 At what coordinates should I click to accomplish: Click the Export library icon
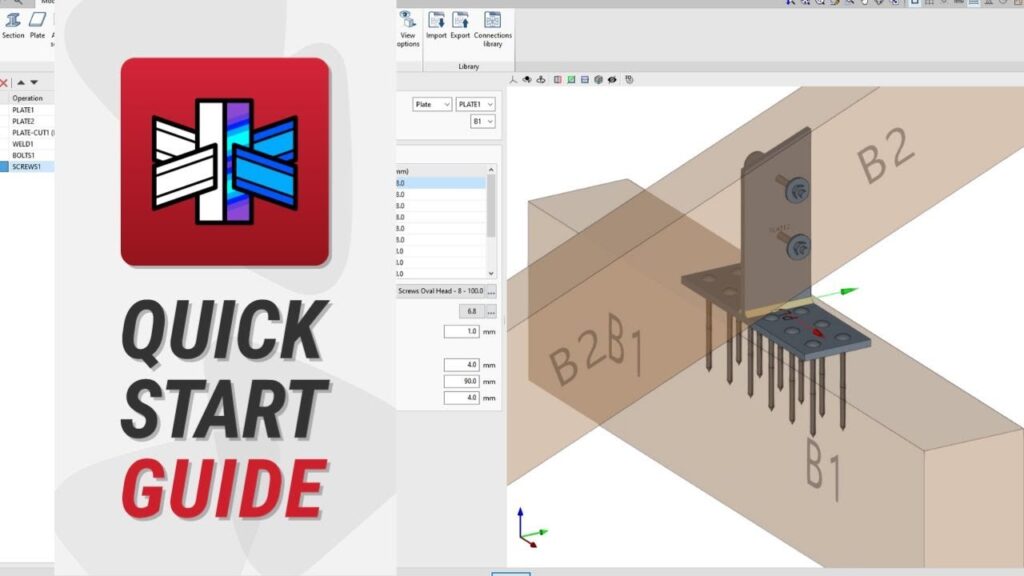(x=460, y=21)
